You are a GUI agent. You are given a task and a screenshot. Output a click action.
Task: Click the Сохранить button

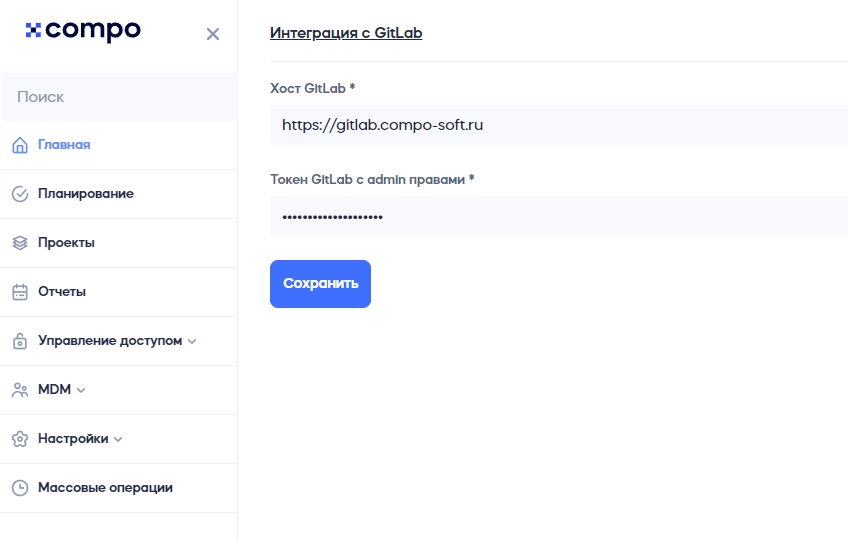[x=320, y=284]
